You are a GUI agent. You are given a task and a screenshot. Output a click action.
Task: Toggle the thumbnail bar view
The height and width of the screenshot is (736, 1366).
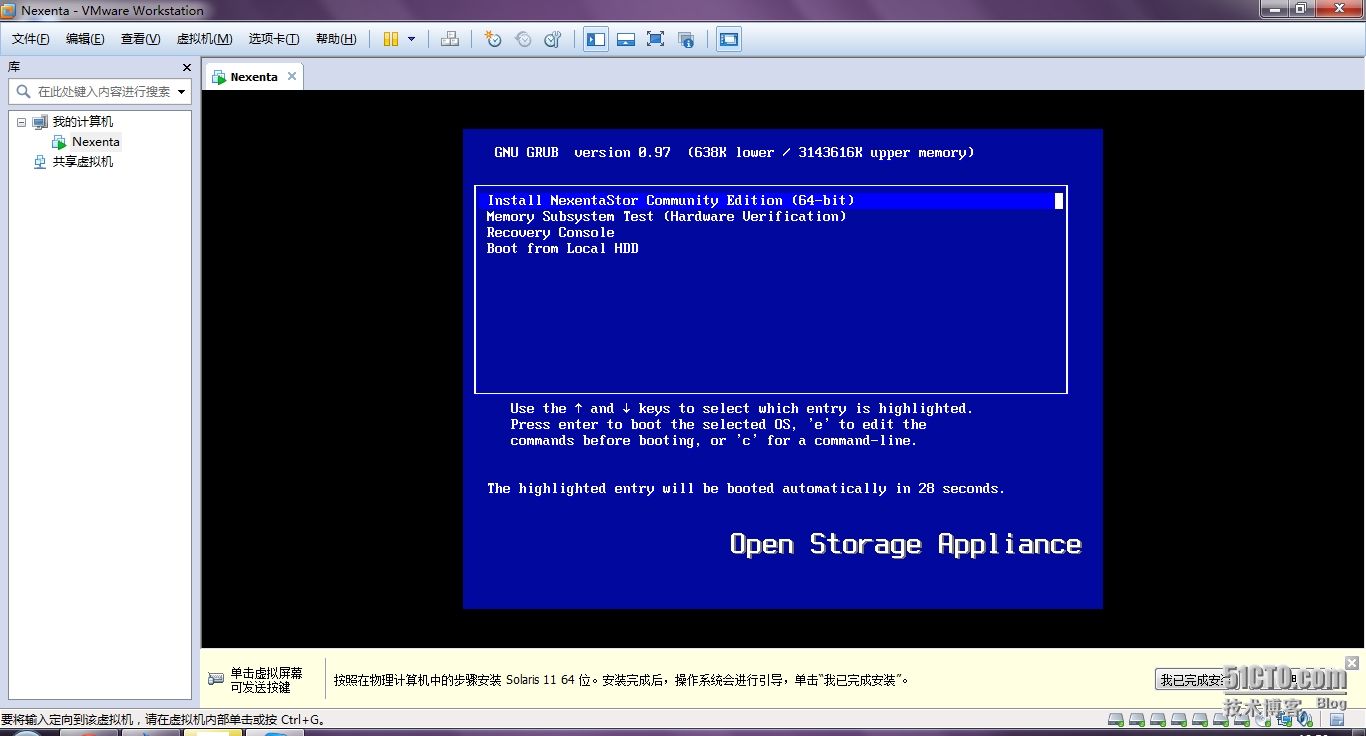click(x=626, y=39)
